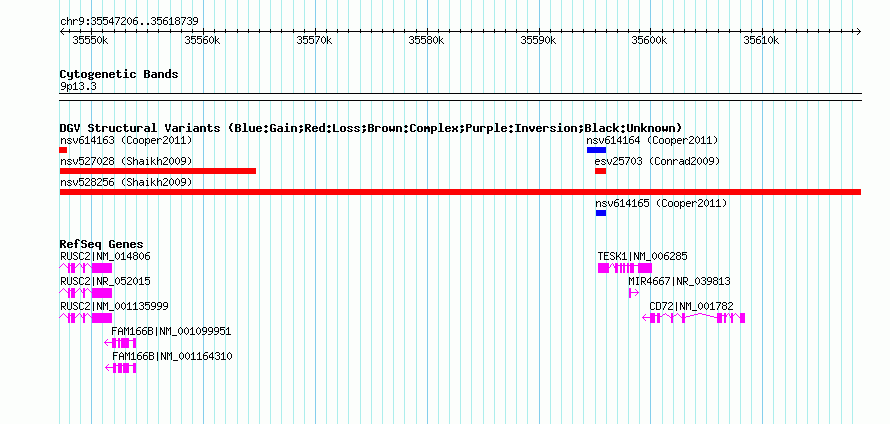Image resolution: width=890 pixels, height=424 pixels.
Task: Select the nsv614163 (Cooper2011) label
Action: pos(126,140)
